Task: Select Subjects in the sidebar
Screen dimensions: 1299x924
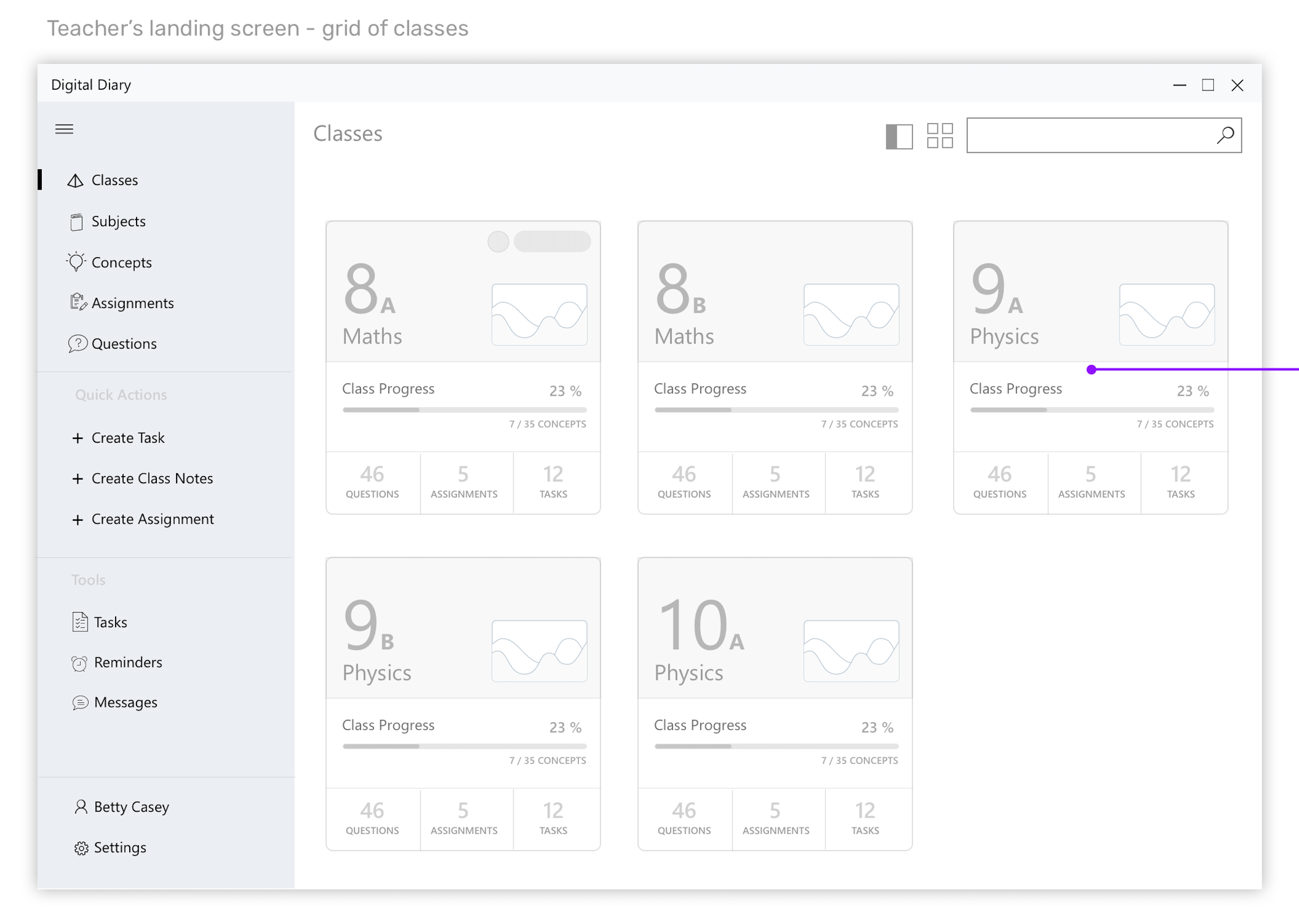Action: pos(118,221)
